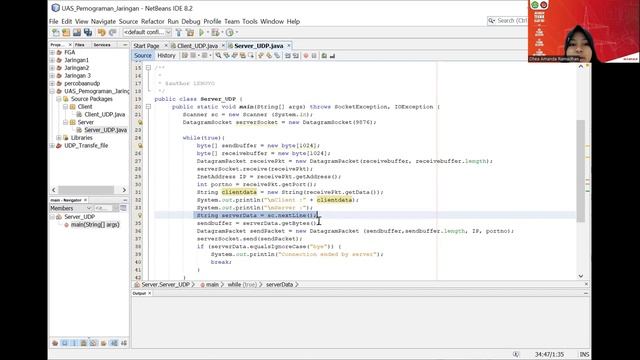Click the Clean and Build Project icon
640x360 pixels.
point(190,32)
